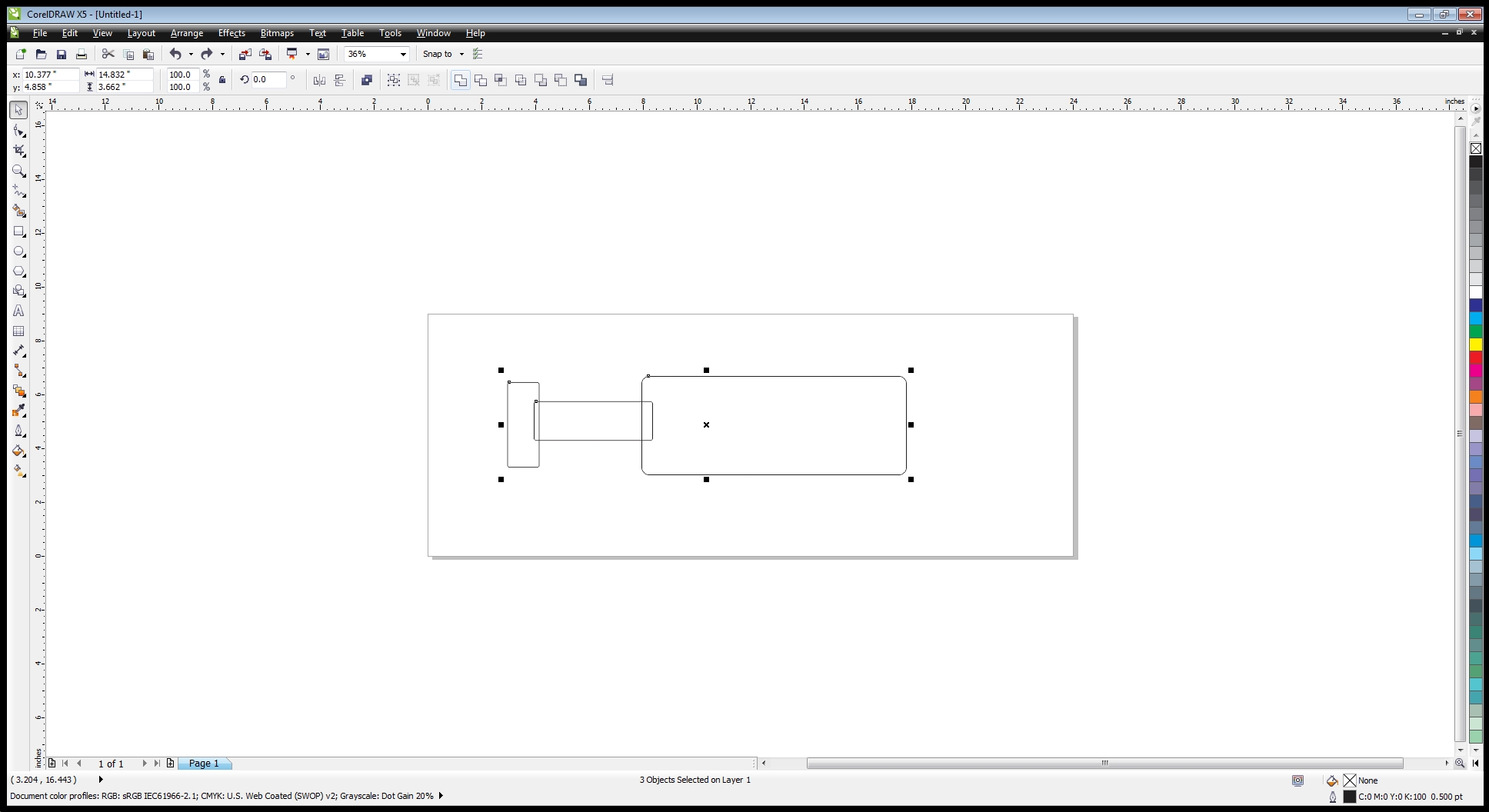Click the Paste icon

(x=148, y=54)
